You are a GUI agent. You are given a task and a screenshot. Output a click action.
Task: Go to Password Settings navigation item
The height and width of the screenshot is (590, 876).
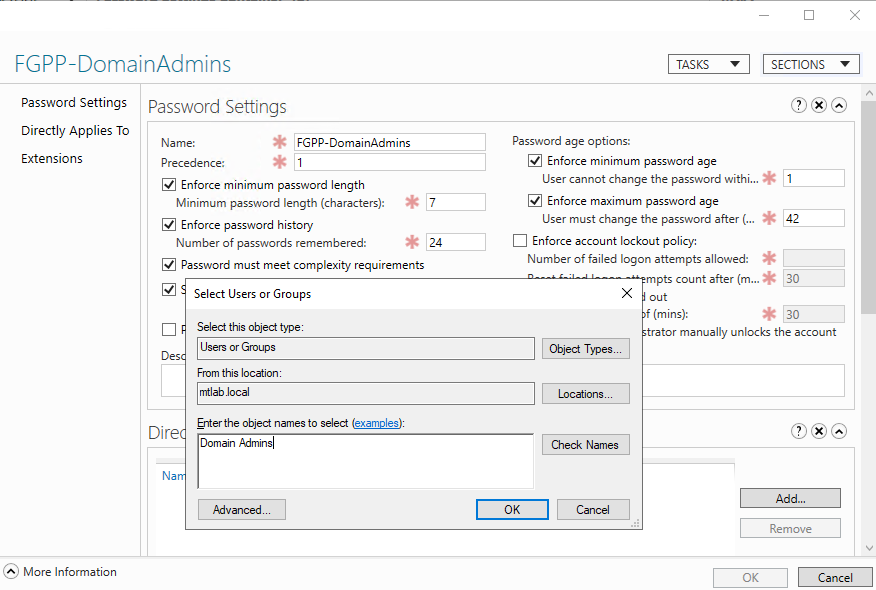(x=74, y=103)
